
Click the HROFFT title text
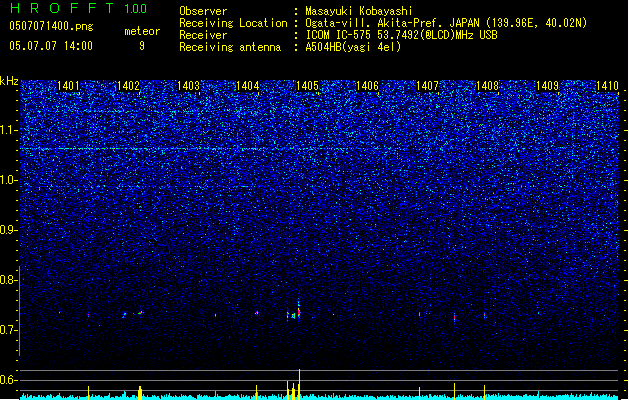(62, 8)
